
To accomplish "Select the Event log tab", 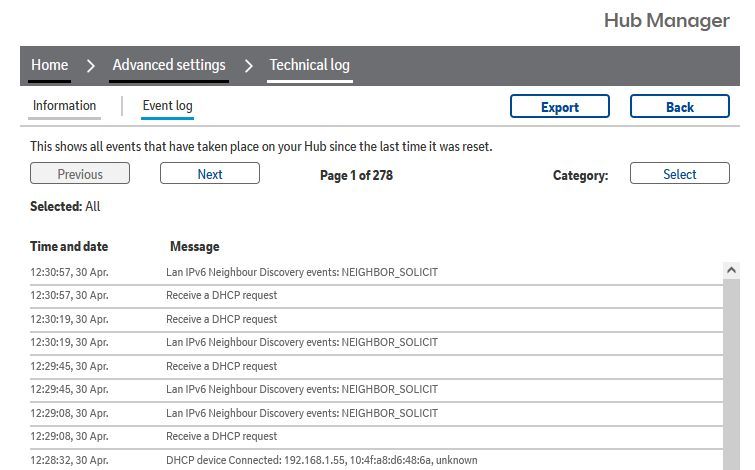I will click(x=167, y=106).
